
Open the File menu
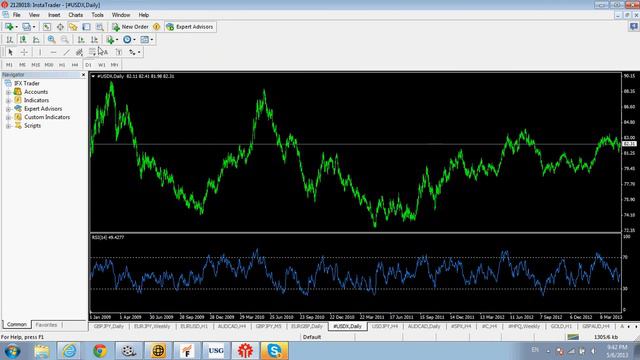click(17, 15)
